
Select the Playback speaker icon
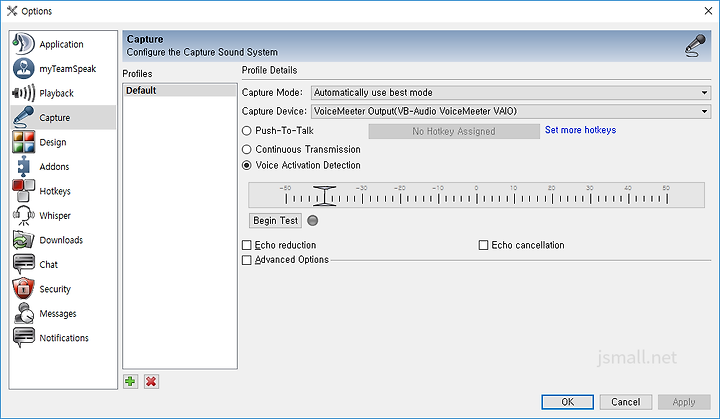pos(23,93)
